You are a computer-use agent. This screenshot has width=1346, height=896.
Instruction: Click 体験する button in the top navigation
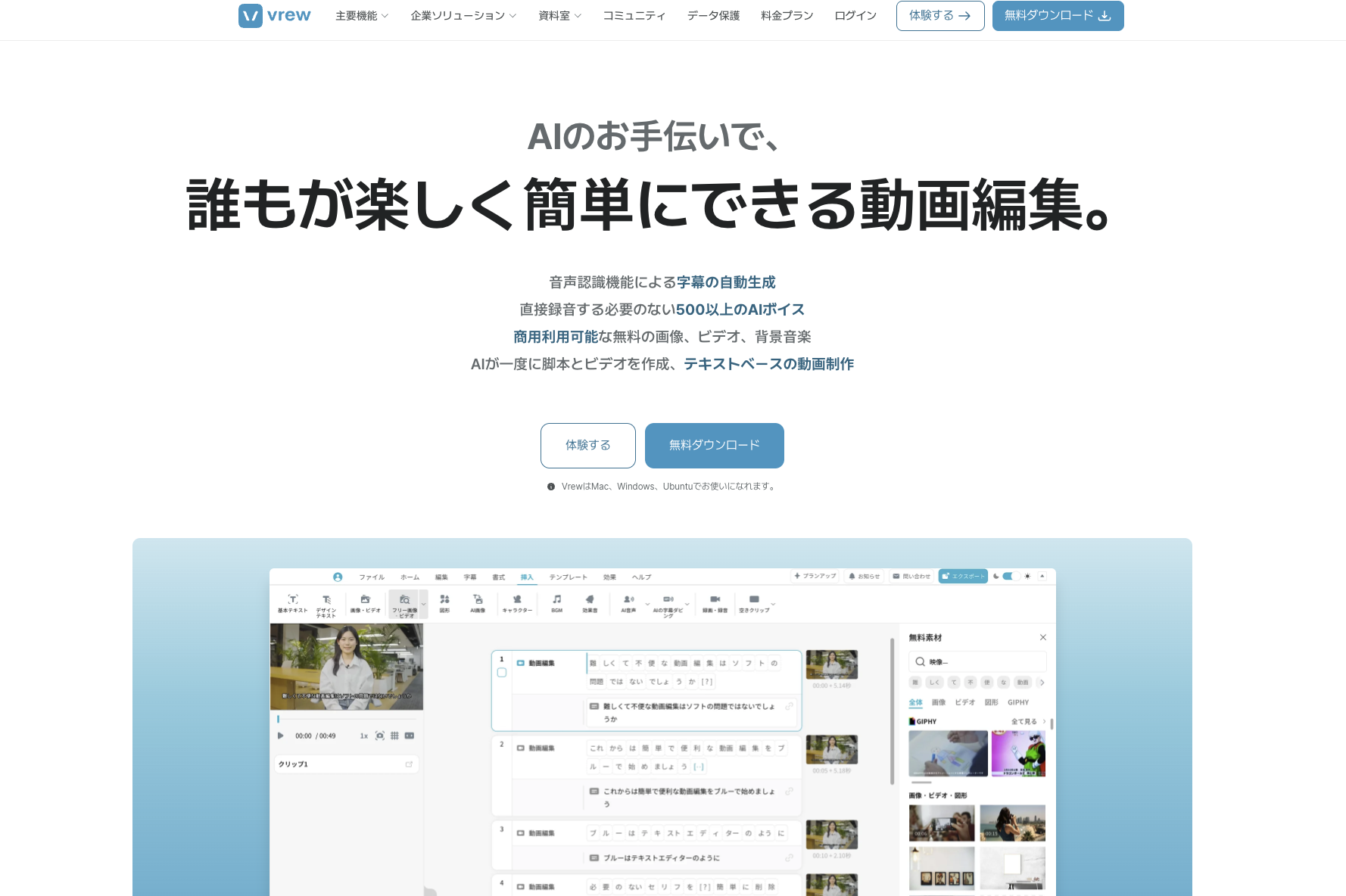[940, 16]
